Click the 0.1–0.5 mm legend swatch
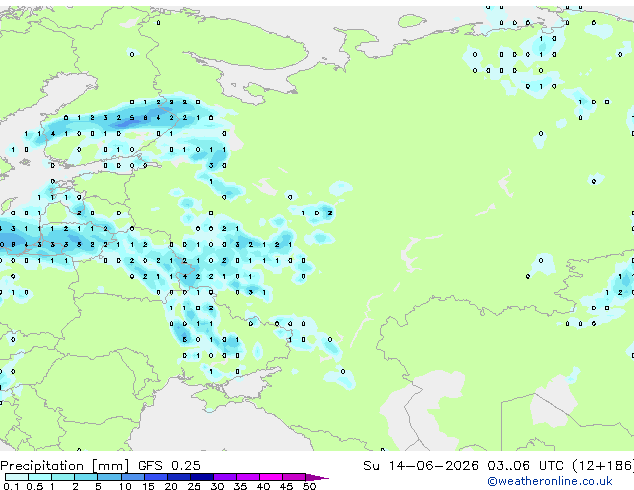The height and width of the screenshot is (490, 634). [17, 477]
